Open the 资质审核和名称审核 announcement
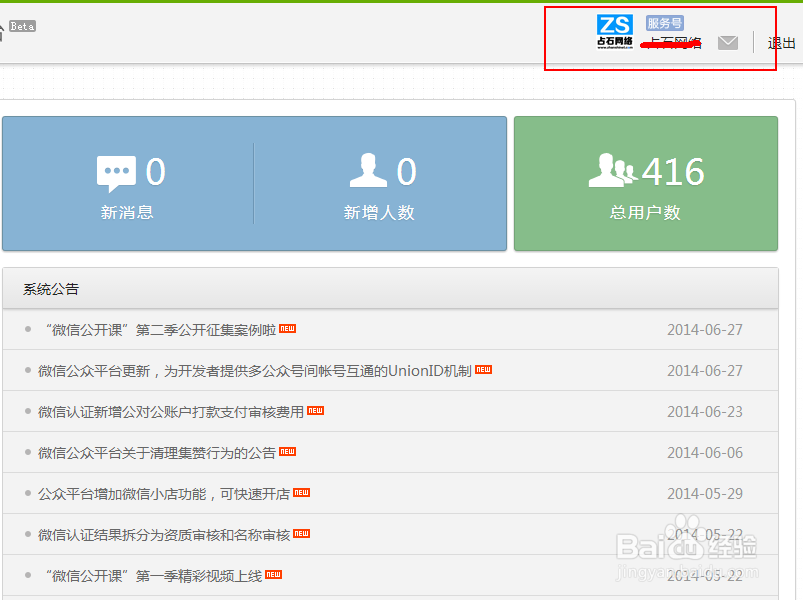This screenshot has height=600, width=803. (165, 534)
